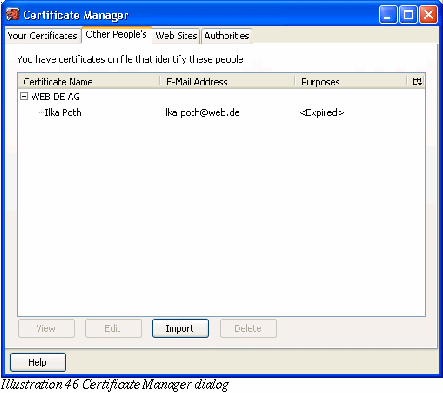Click the Help button
Screen dimensions: 443x393
point(38,362)
